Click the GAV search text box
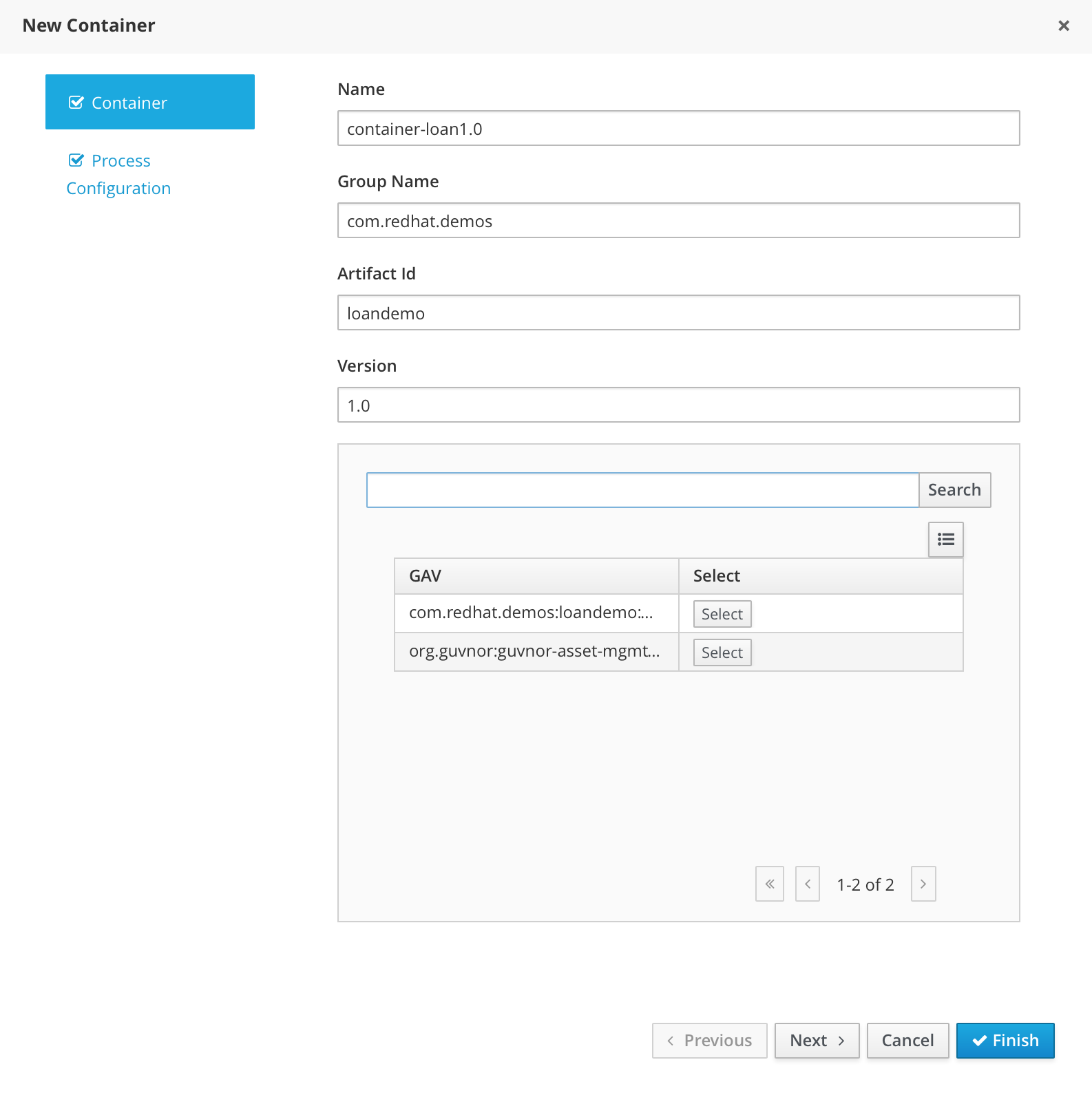Viewport: 1092px width, 1093px height. pyautogui.click(x=642, y=490)
